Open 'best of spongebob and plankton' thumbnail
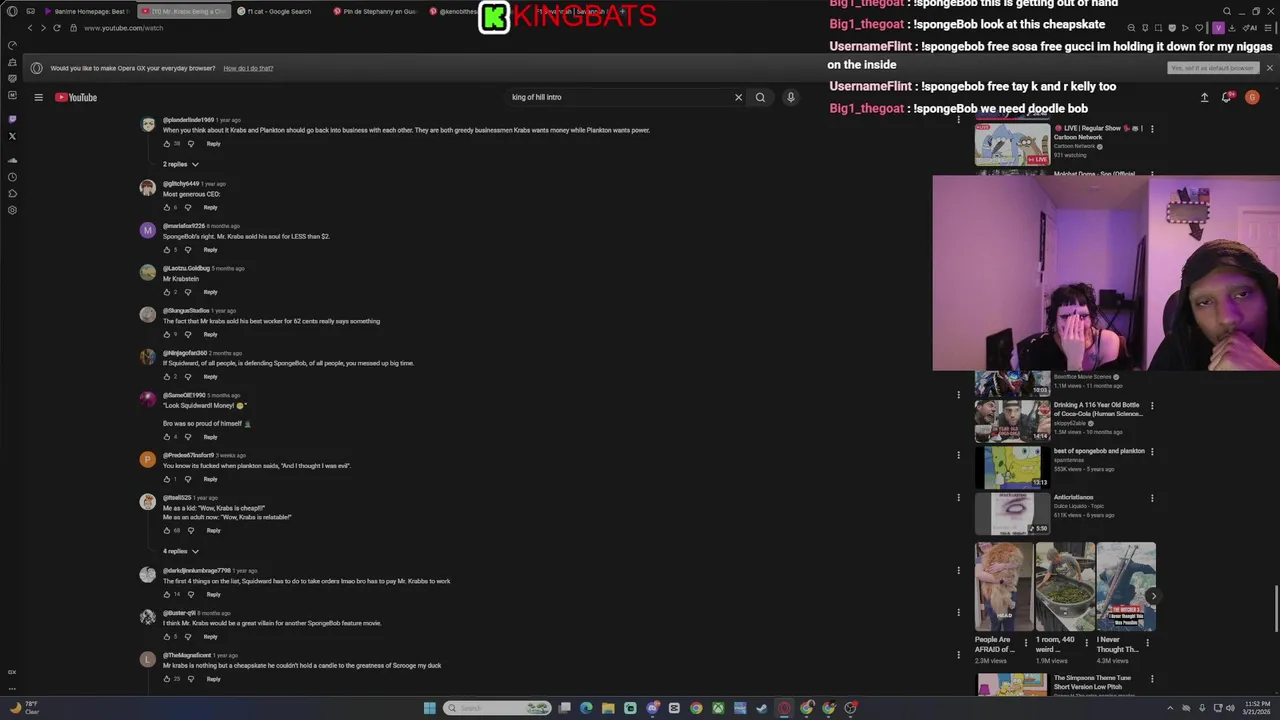The width and height of the screenshot is (1280, 720). click(1012, 466)
